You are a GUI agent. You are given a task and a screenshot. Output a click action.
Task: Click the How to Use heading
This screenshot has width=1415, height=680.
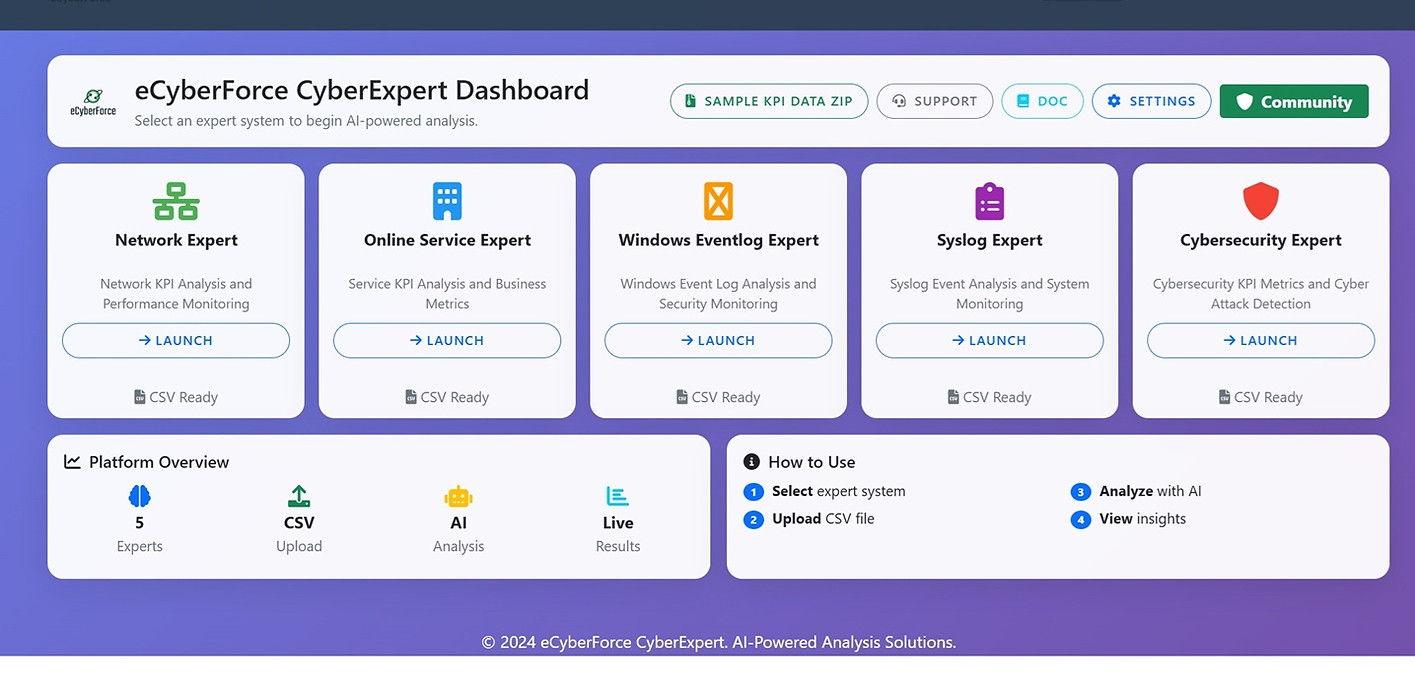[x=811, y=462]
